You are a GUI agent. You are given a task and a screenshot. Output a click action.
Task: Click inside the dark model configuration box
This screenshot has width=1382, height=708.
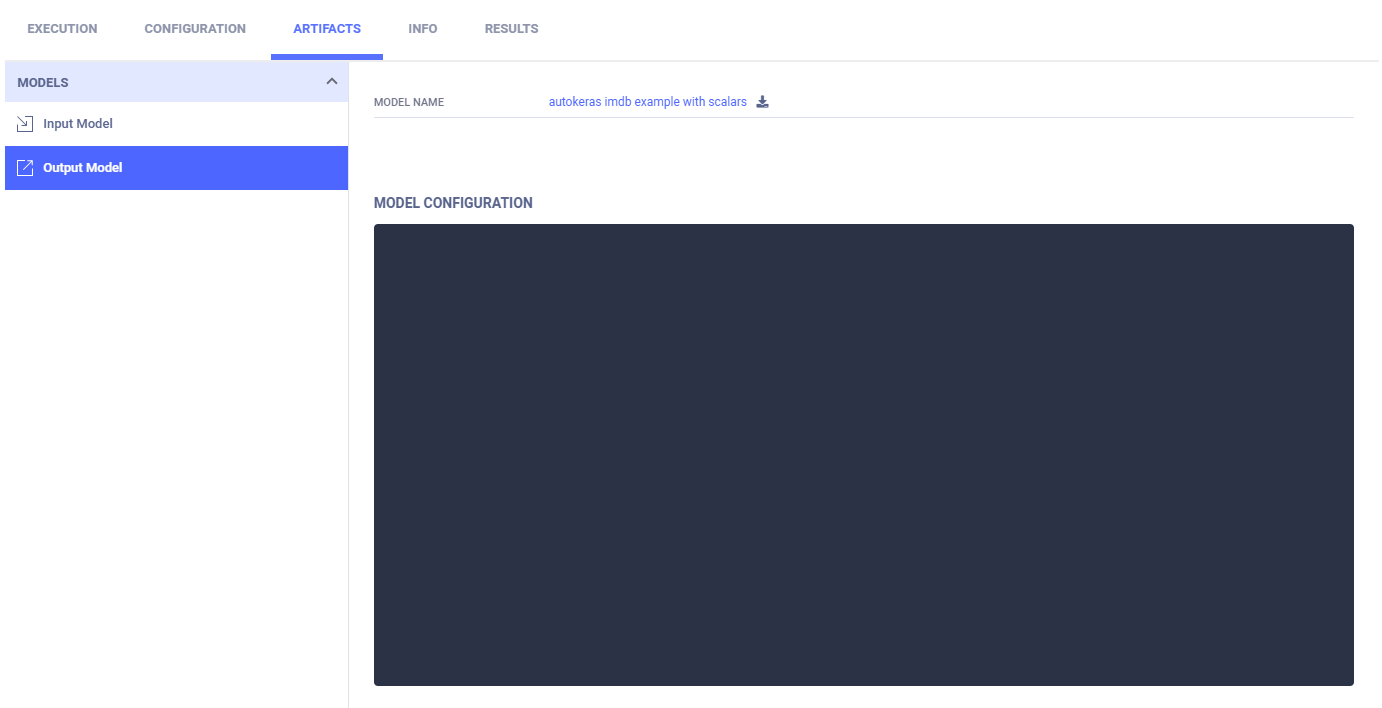coord(863,454)
